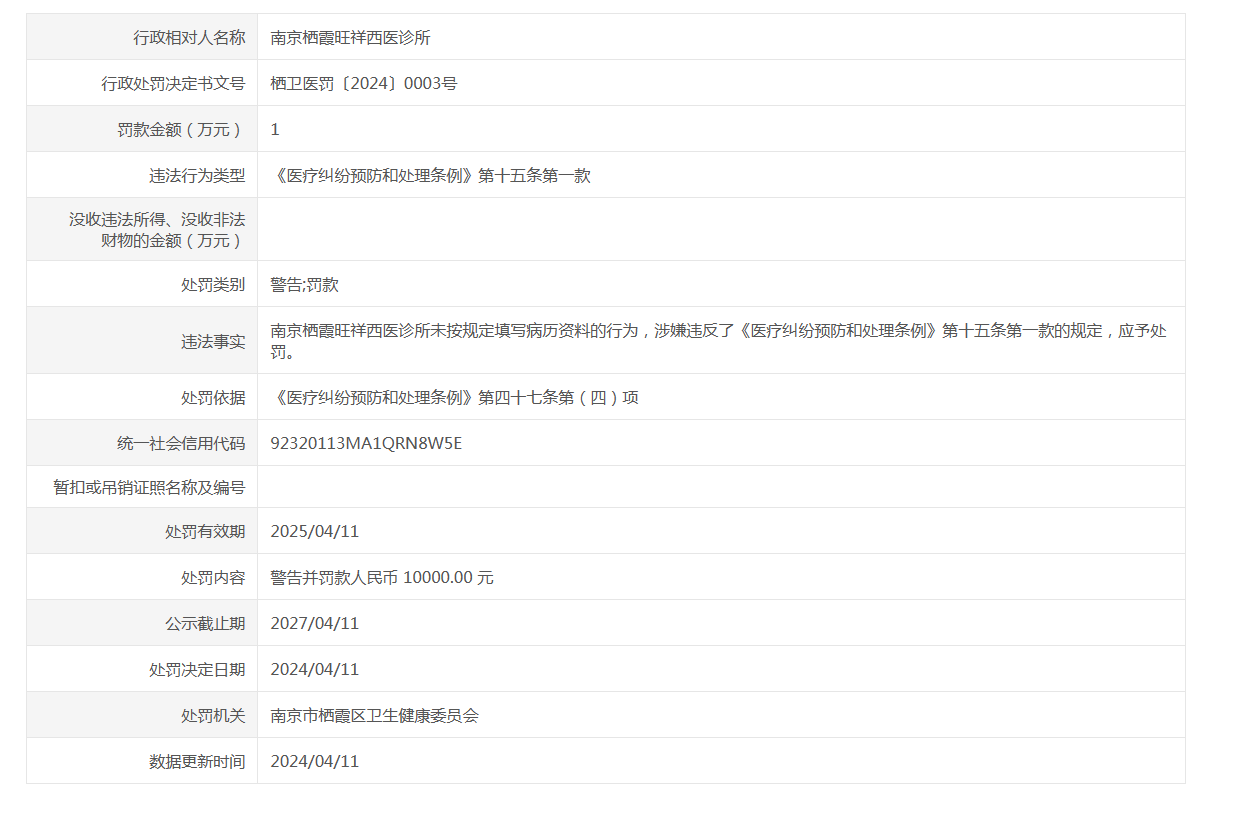The image size is (1235, 822).
Task: Select the credit code 92320113MA1QRN8W5E
Action: (366, 444)
